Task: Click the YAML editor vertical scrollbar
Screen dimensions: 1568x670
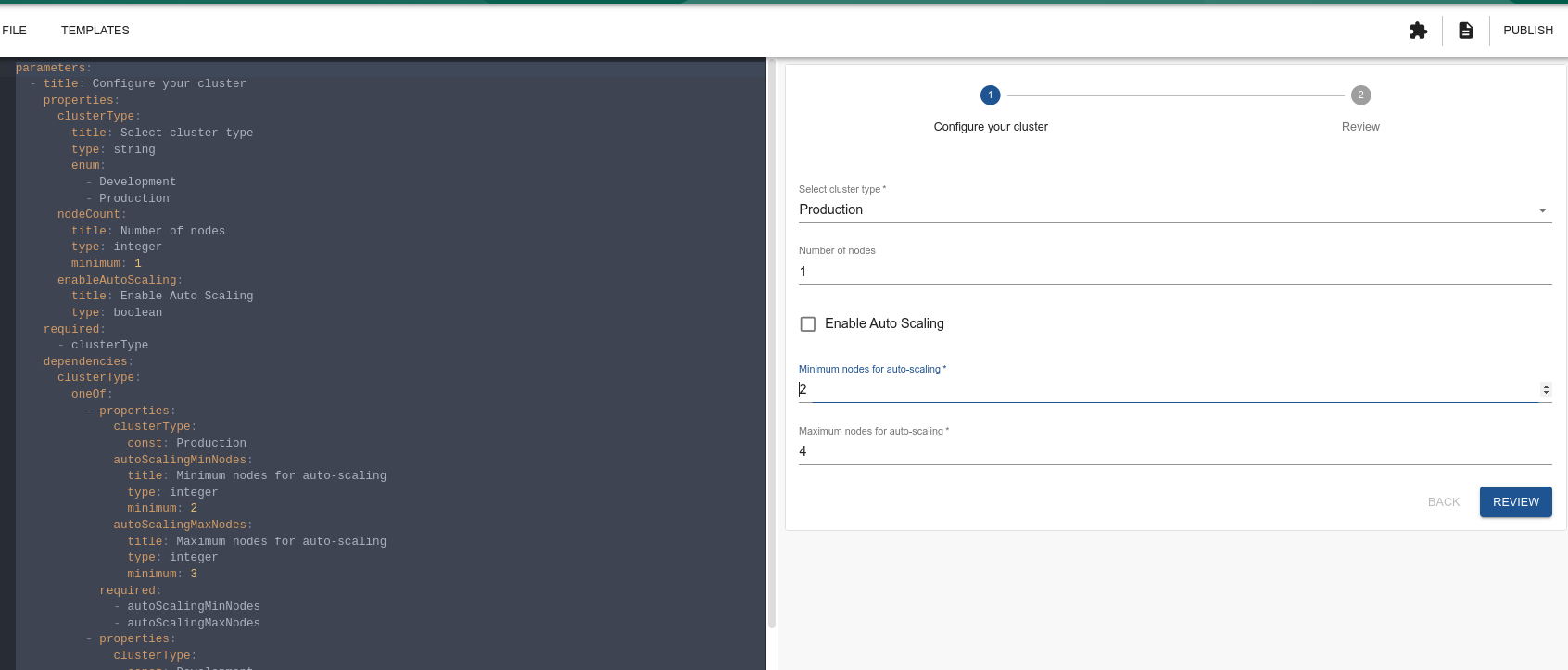Action: [771, 343]
